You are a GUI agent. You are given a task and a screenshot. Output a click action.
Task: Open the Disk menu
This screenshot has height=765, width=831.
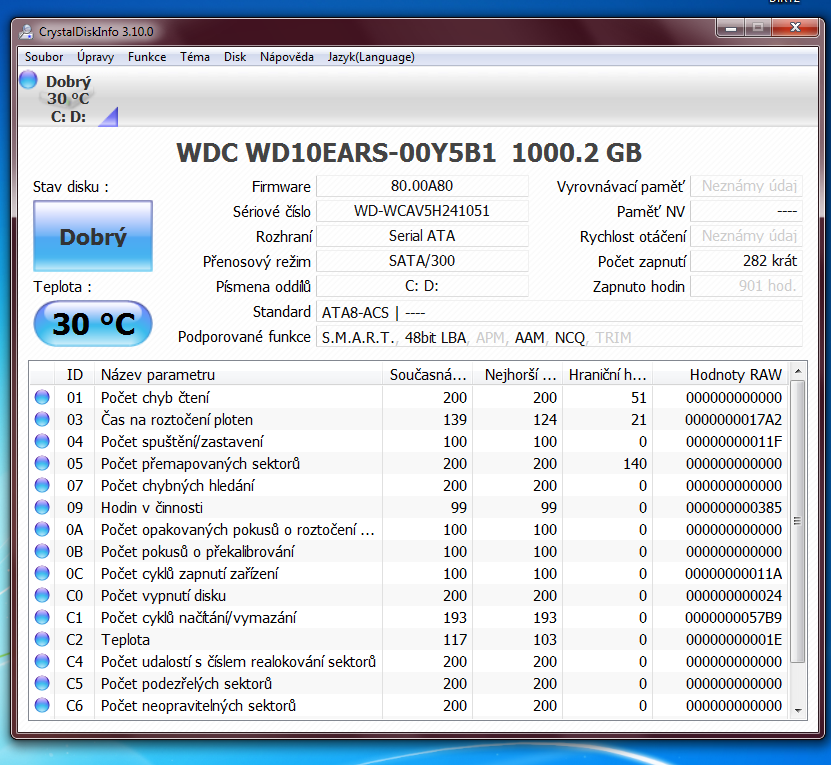[235, 57]
